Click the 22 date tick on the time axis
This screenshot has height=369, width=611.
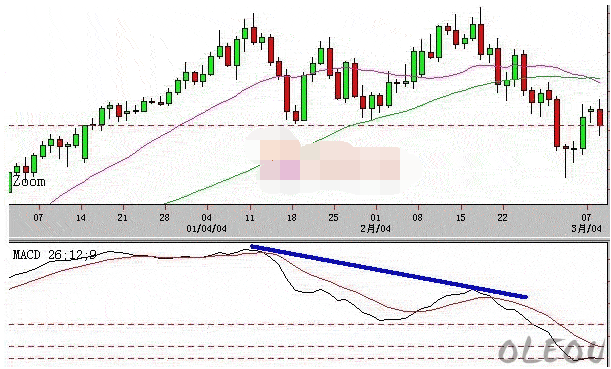[x=502, y=217]
